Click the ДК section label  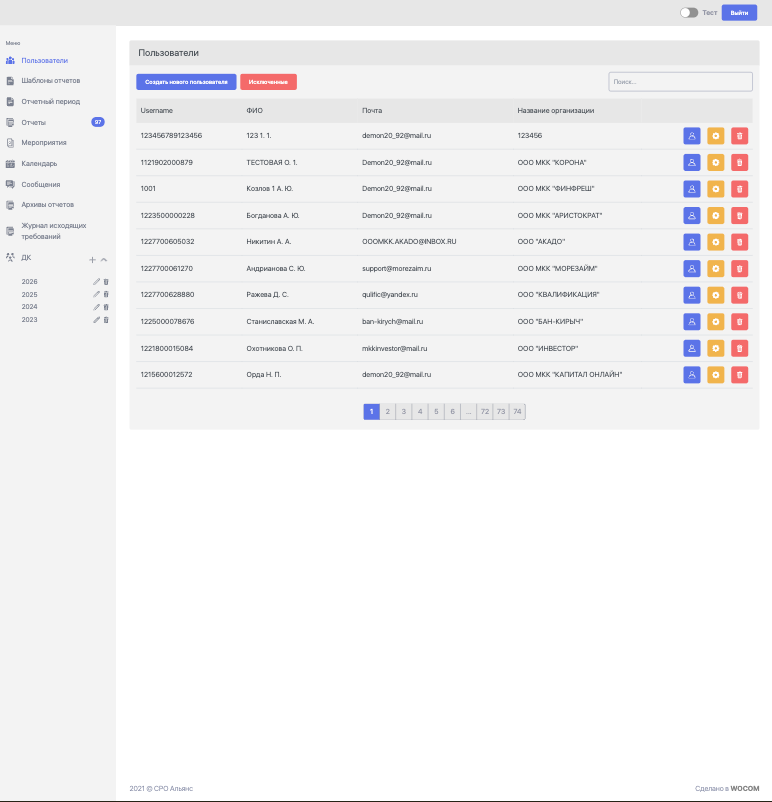26,258
